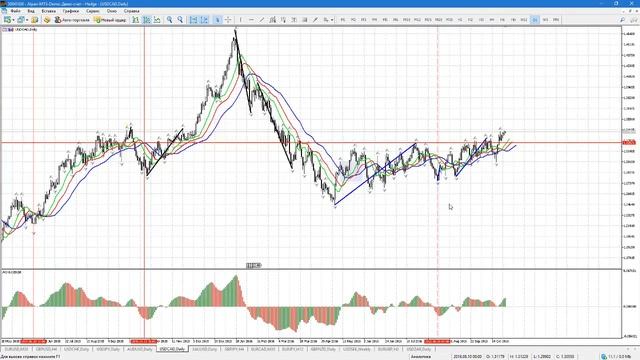This screenshot has width=640, height=360.
Task: Set timeframe to H12
Action: pos(524,20)
